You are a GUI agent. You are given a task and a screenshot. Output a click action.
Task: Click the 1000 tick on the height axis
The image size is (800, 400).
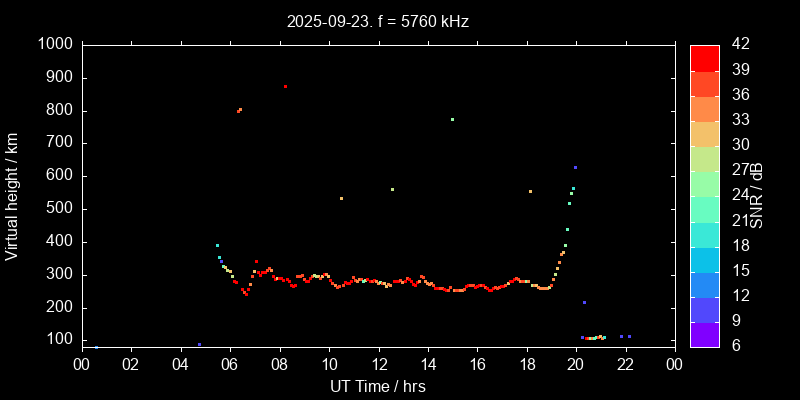(x=54, y=44)
